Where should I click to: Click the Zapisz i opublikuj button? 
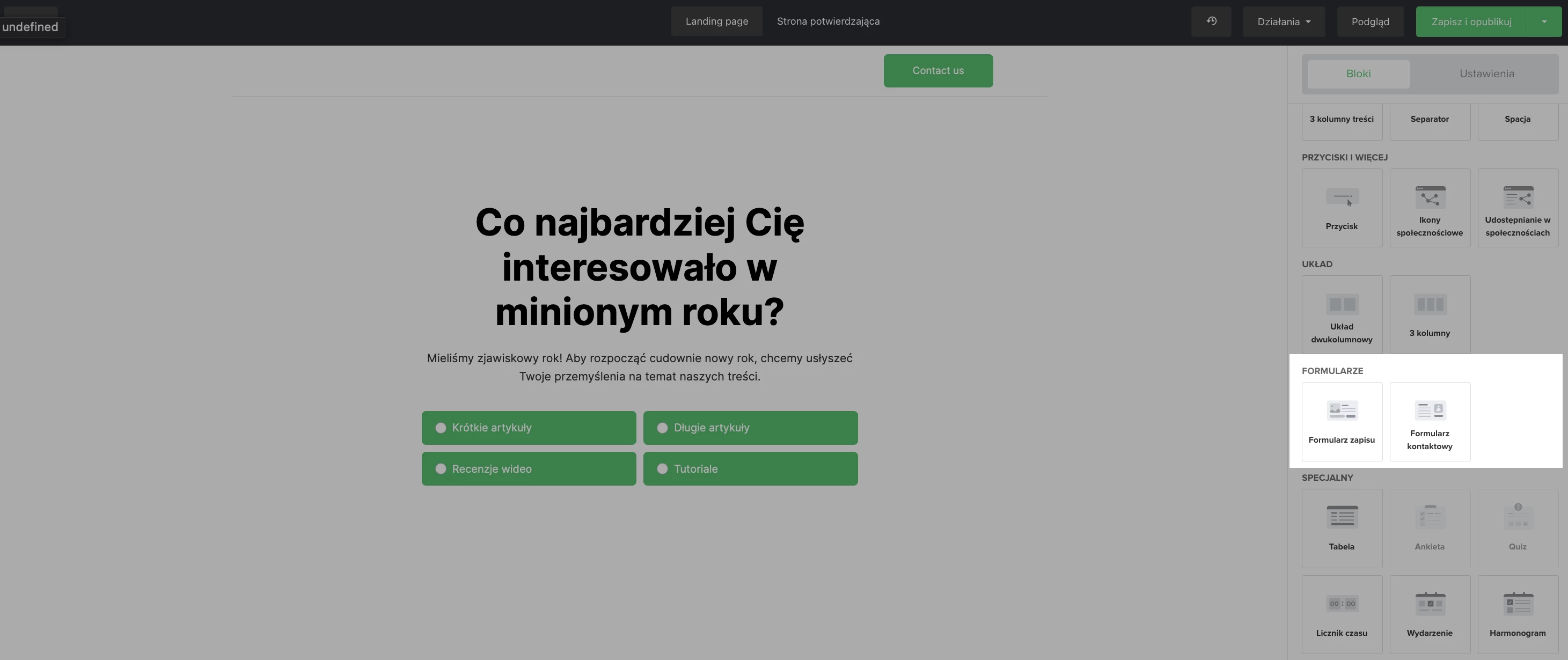[x=1471, y=21]
